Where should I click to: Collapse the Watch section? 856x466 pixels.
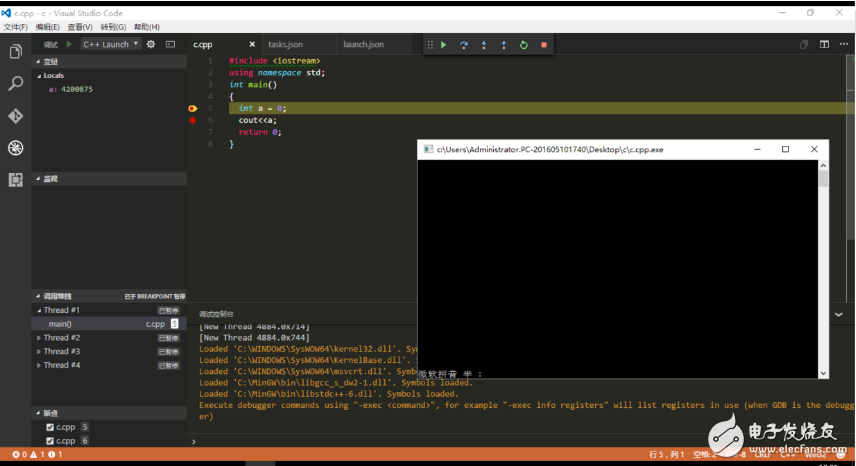tap(109, 178)
